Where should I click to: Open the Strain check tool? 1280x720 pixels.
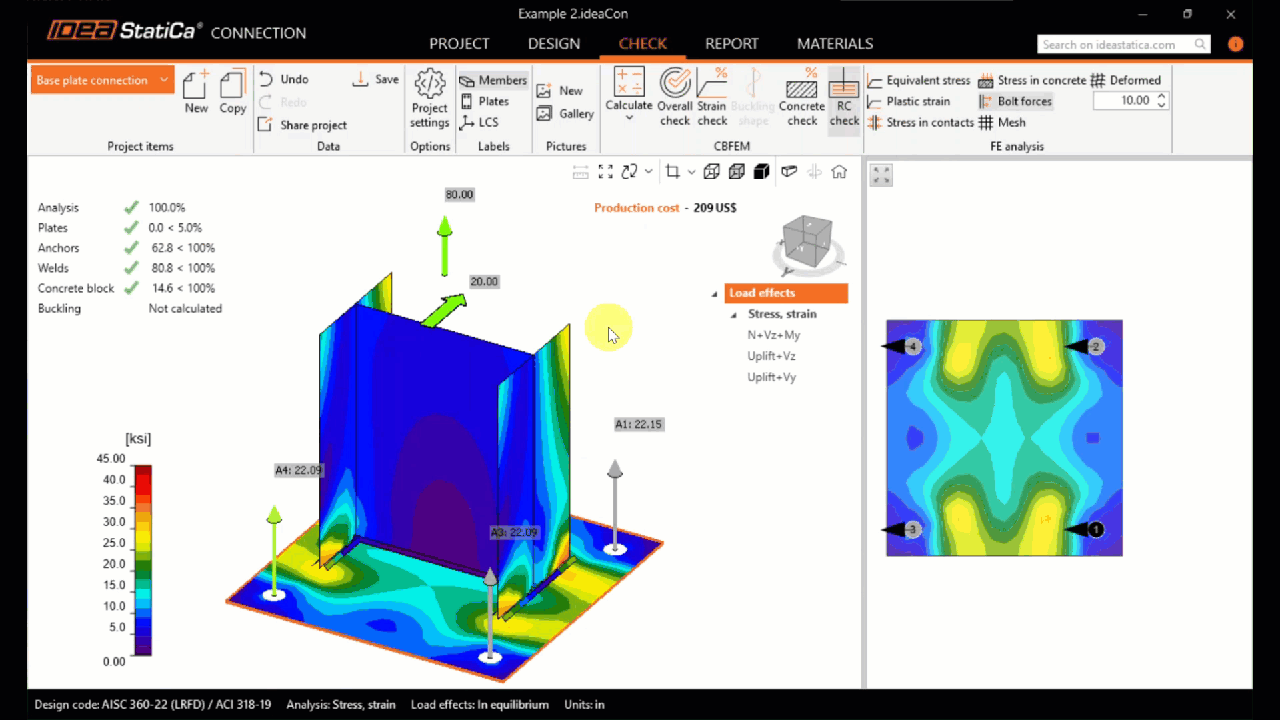pos(711,97)
